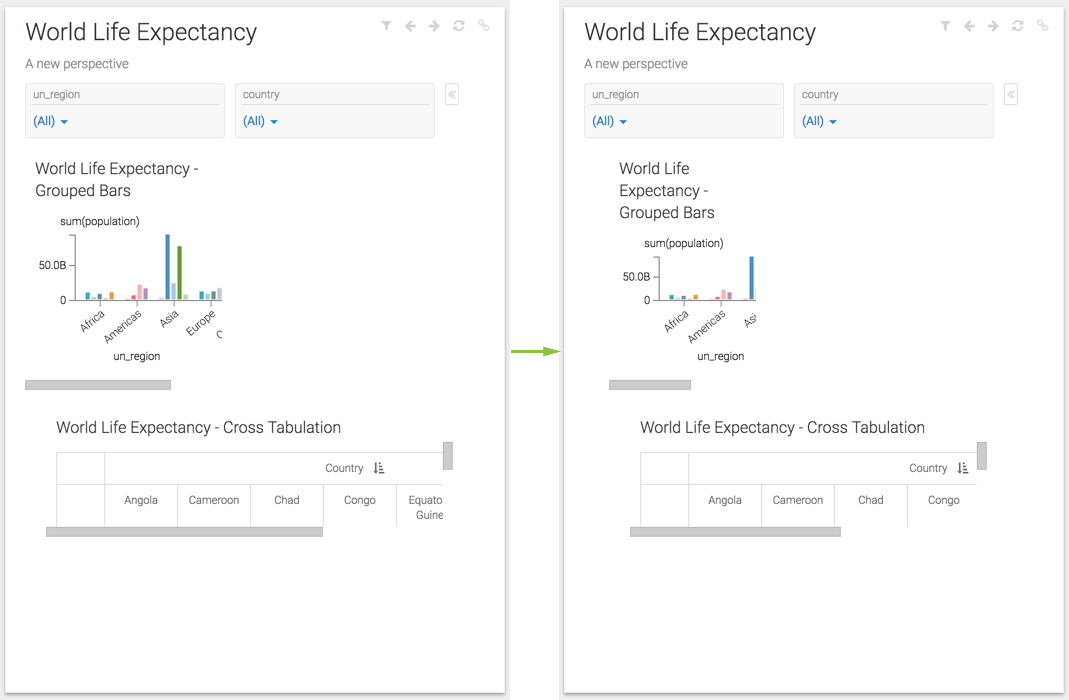
Task: Refresh the right dashboard using refresh icon
Action: click(x=1018, y=26)
